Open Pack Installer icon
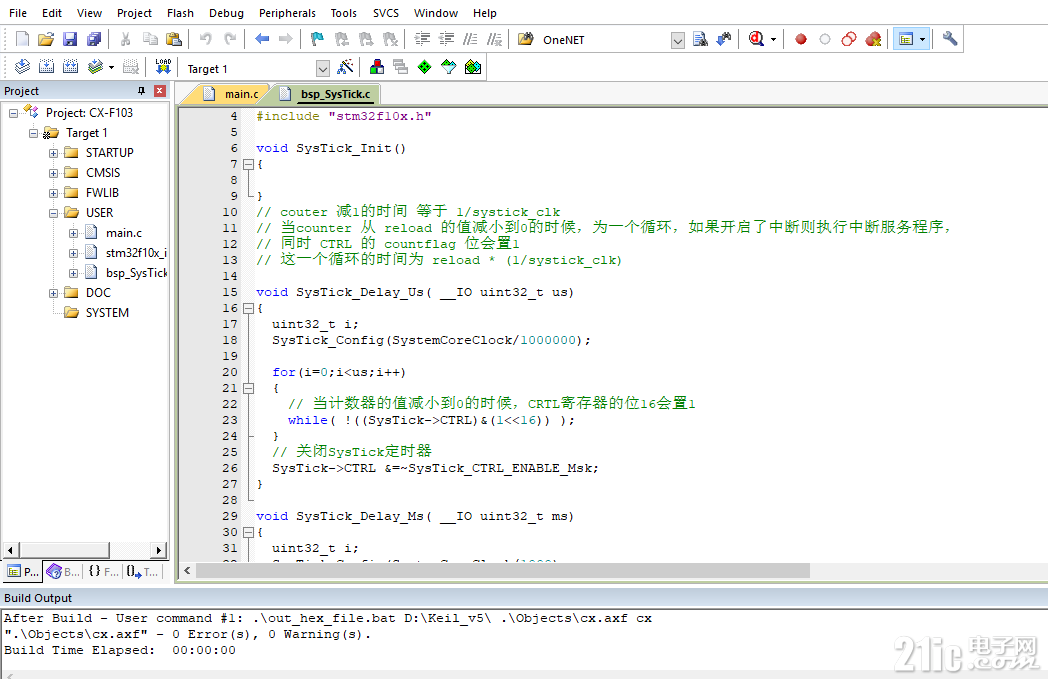Viewport: 1048px width, 679px height. pos(473,67)
